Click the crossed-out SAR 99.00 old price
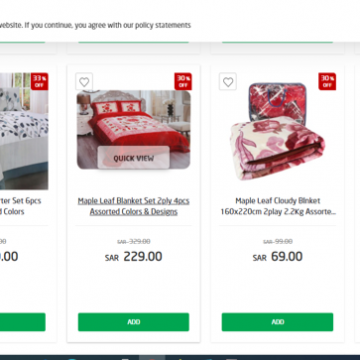The height and width of the screenshot is (360, 360). 278,241
